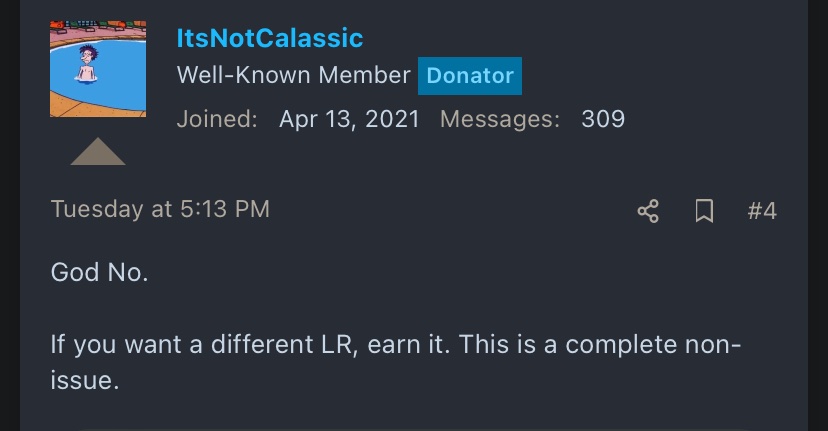The image size is (828, 431).
Task: Click the gray upward triangle below the avatar
Action: tap(98, 152)
